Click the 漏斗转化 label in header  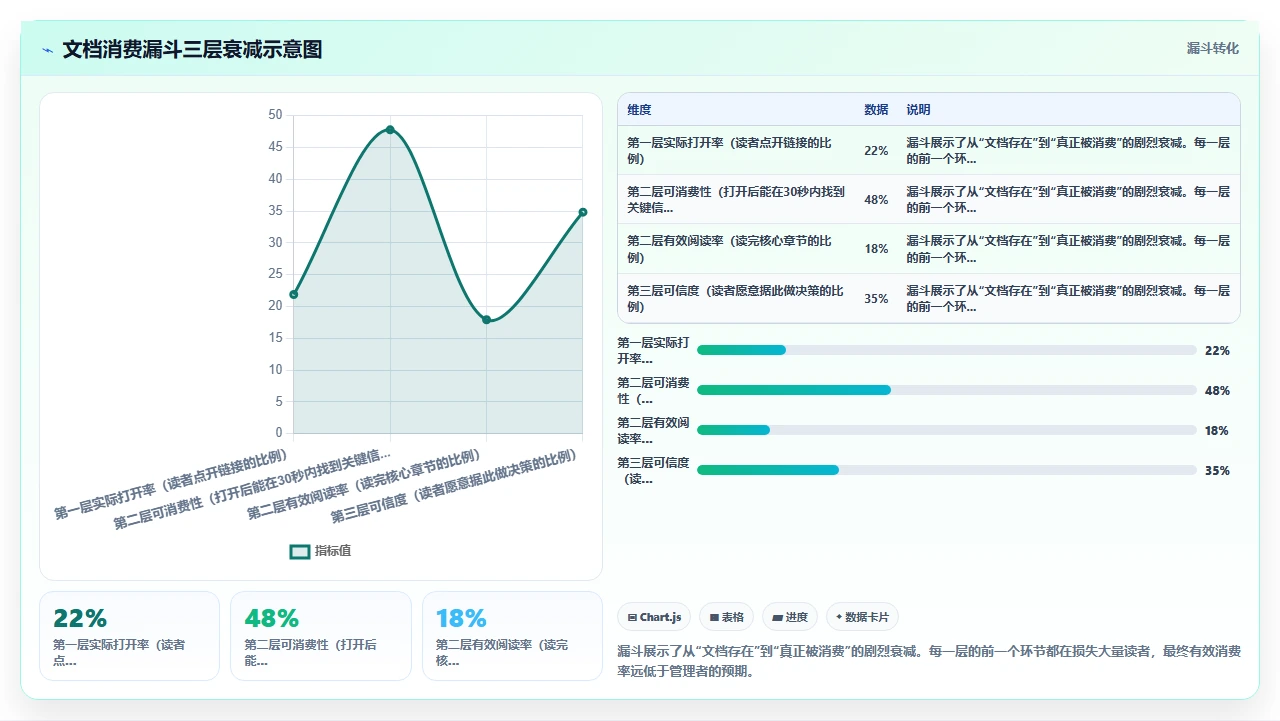pos(1212,48)
